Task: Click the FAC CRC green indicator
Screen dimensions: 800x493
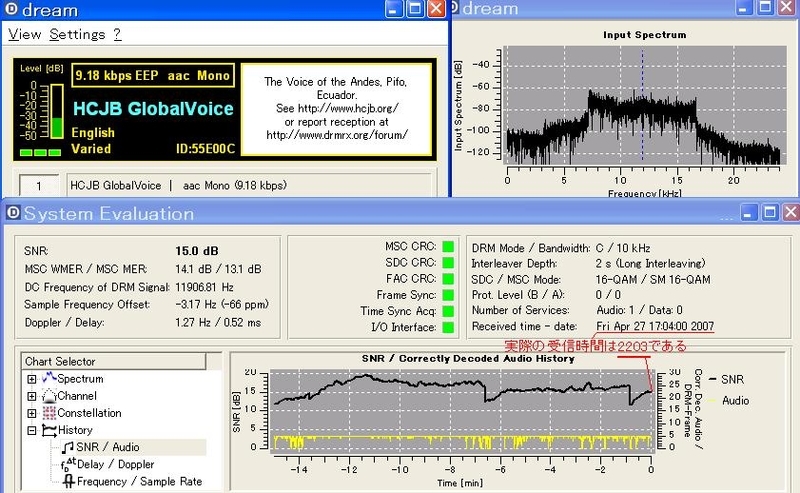Action: (448, 279)
